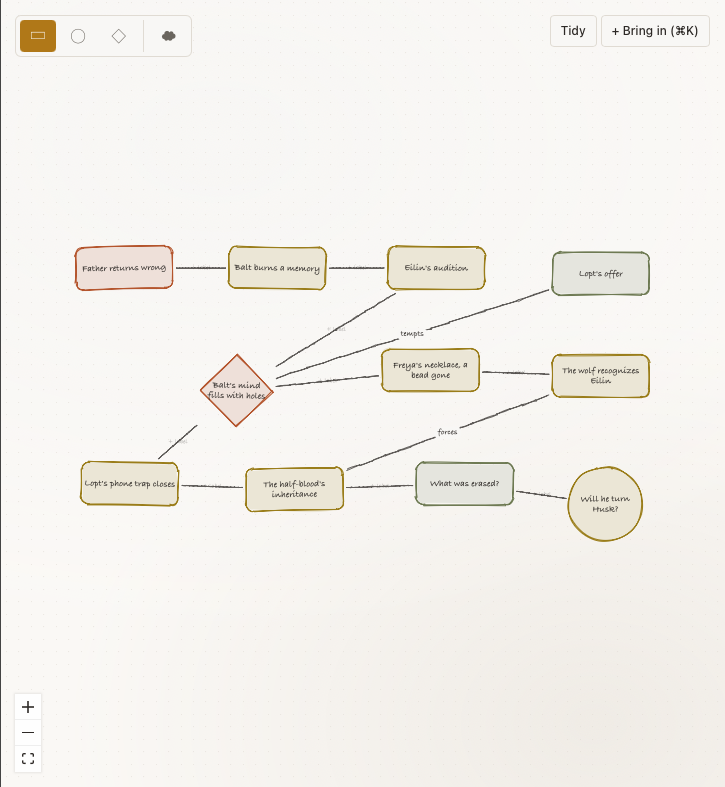
Task: Select the 'Balt burns a memory' node
Action: point(277,268)
